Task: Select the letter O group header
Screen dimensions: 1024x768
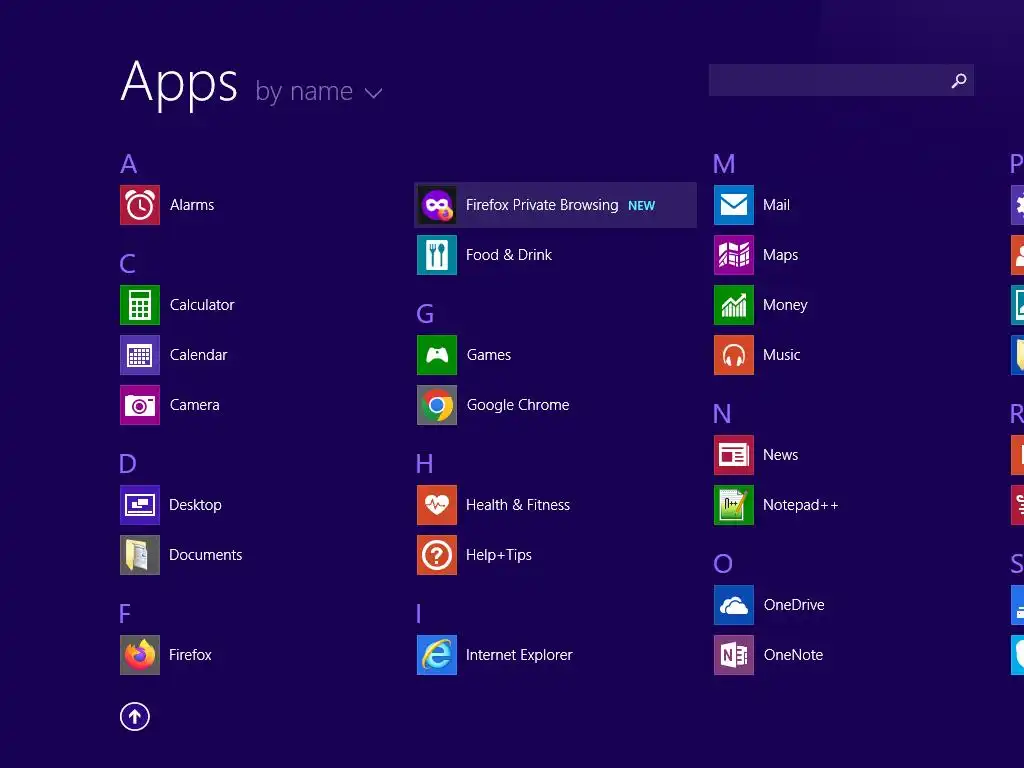Action: tap(723, 564)
